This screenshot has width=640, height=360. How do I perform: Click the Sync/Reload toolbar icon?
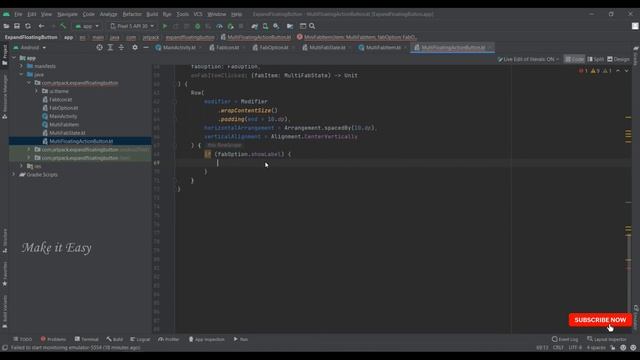coord(28,26)
